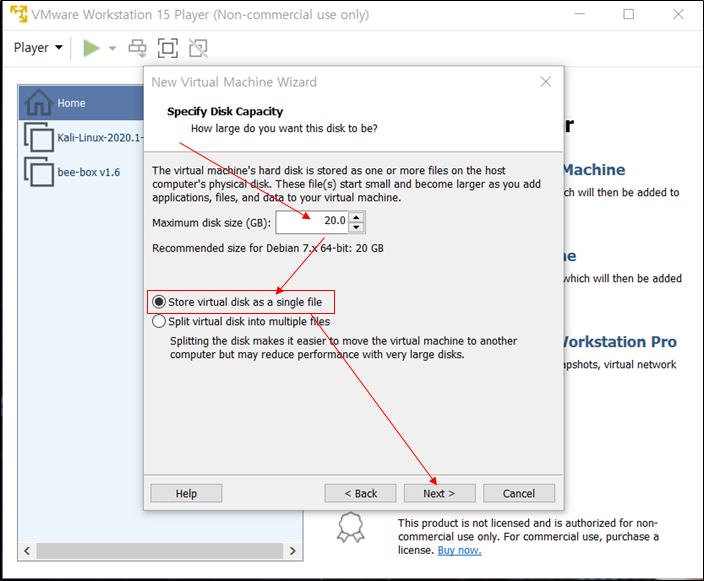The image size is (704, 581).
Task: Increase disk size with the up spinner arrow
Action: pos(356,217)
